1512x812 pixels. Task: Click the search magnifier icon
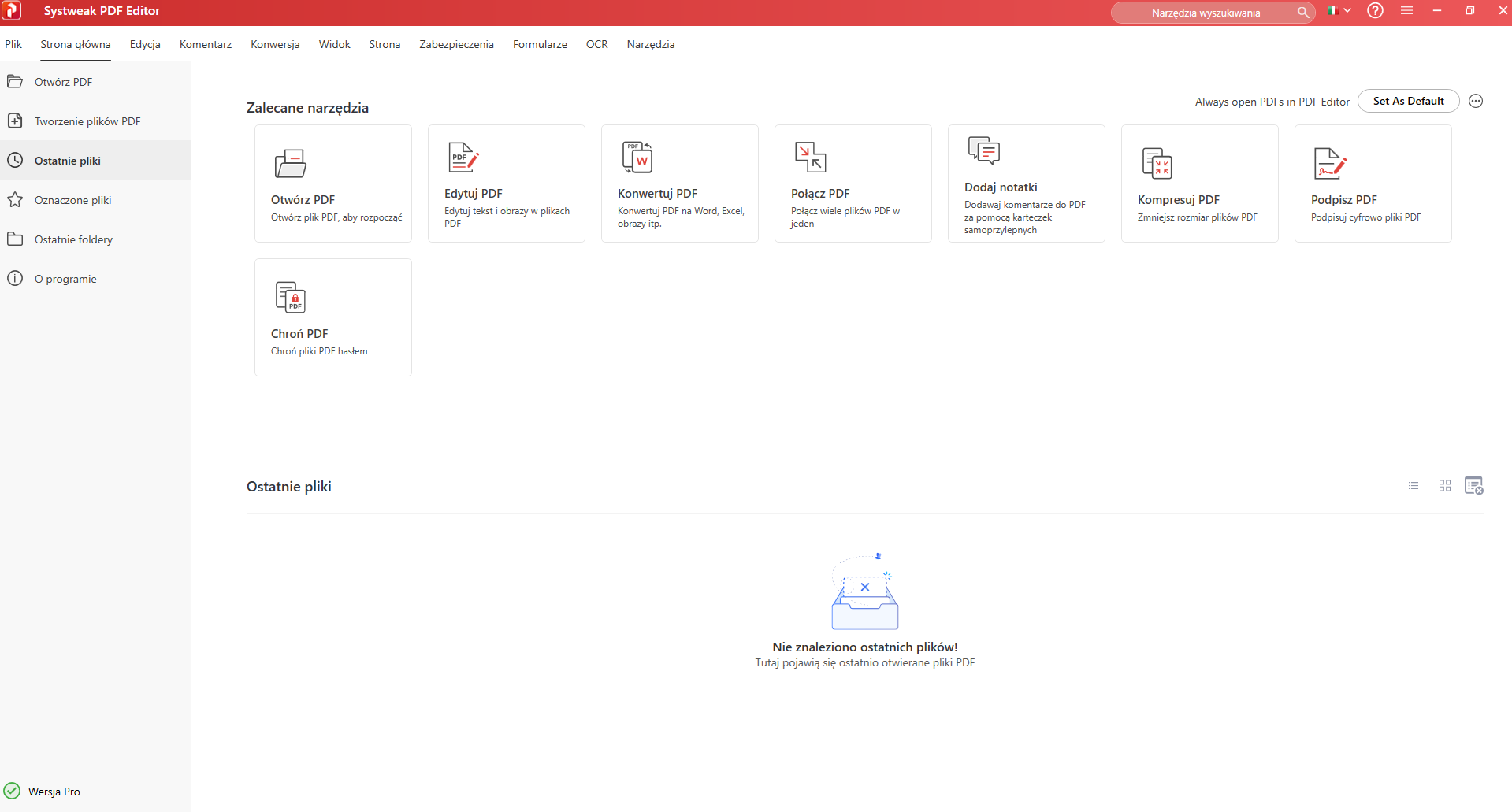1303,13
